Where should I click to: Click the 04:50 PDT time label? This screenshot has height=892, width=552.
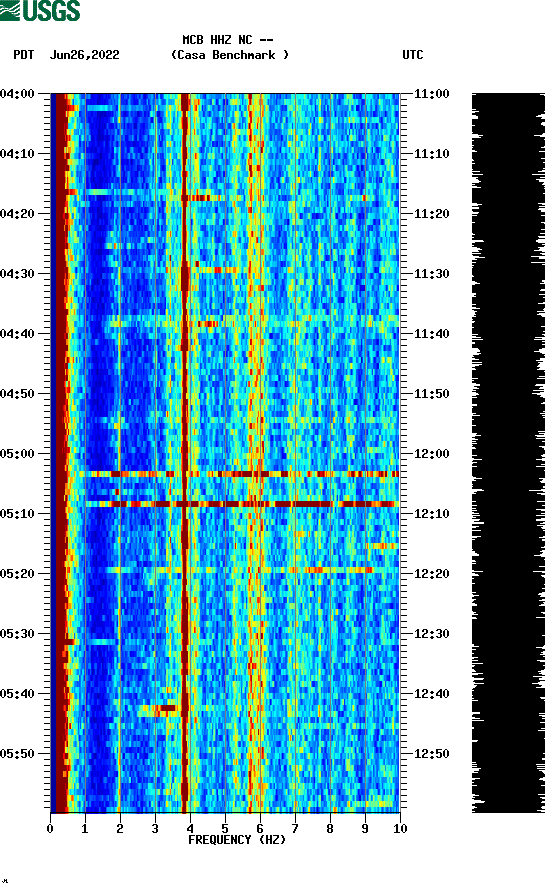point(18,394)
